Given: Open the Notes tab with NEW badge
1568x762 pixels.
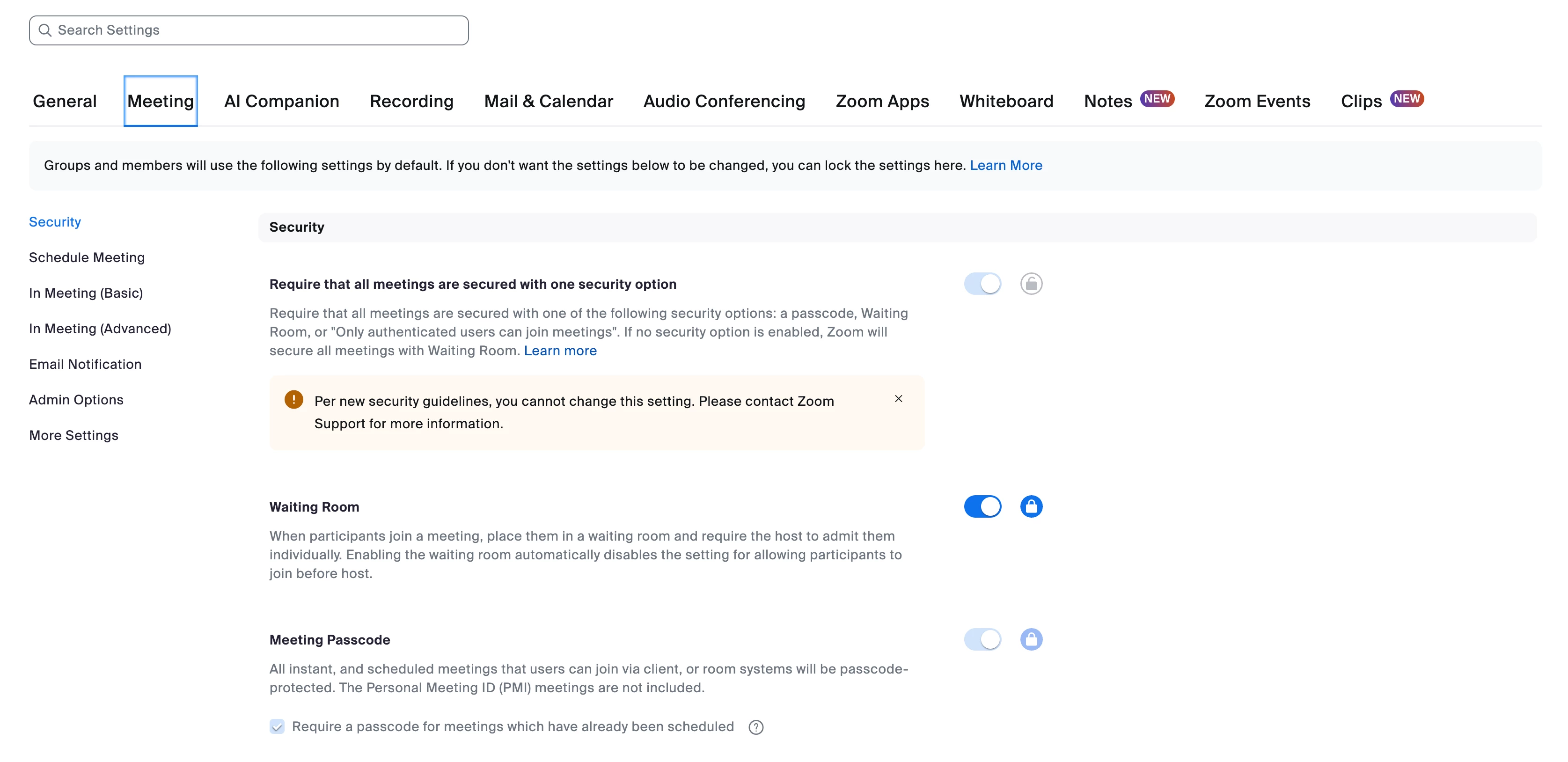Looking at the screenshot, I should click(1108, 102).
